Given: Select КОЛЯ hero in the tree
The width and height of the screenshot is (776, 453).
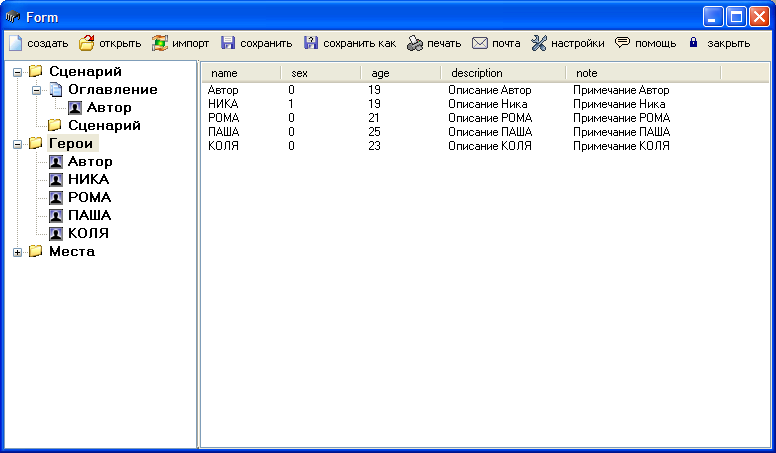Looking at the screenshot, I should [88, 234].
